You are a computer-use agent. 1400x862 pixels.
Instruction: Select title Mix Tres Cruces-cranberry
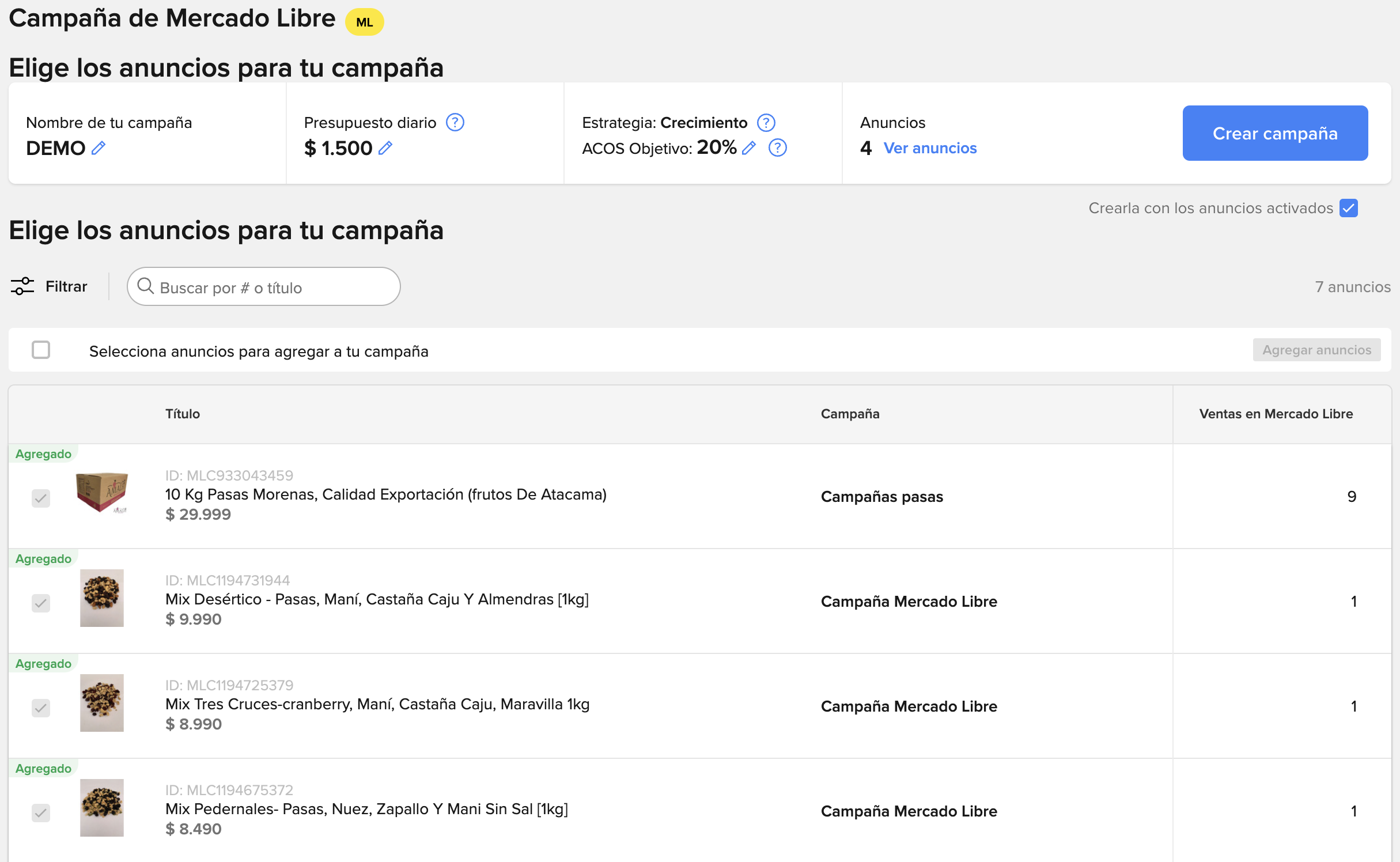[x=377, y=704]
